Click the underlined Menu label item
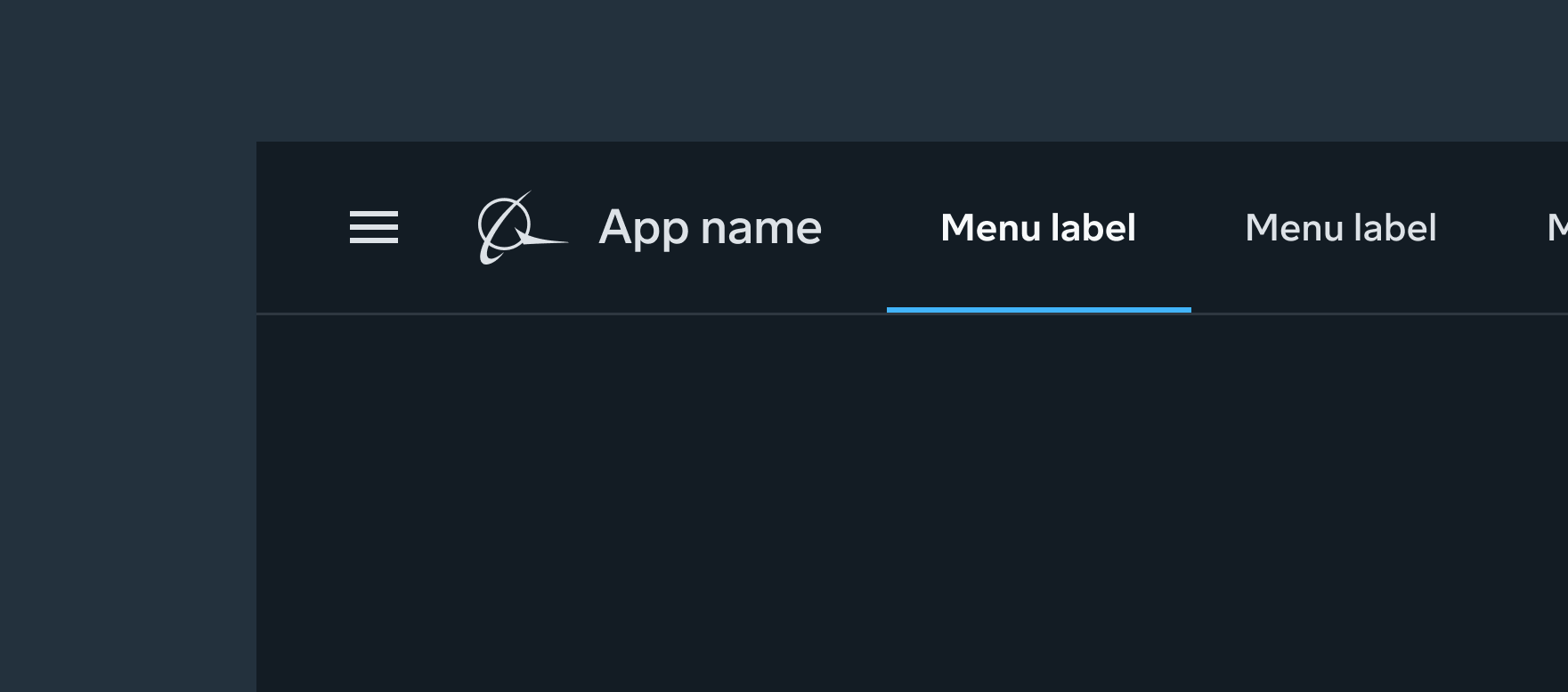The height and width of the screenshot is (692, 1568). (1038, 228)
